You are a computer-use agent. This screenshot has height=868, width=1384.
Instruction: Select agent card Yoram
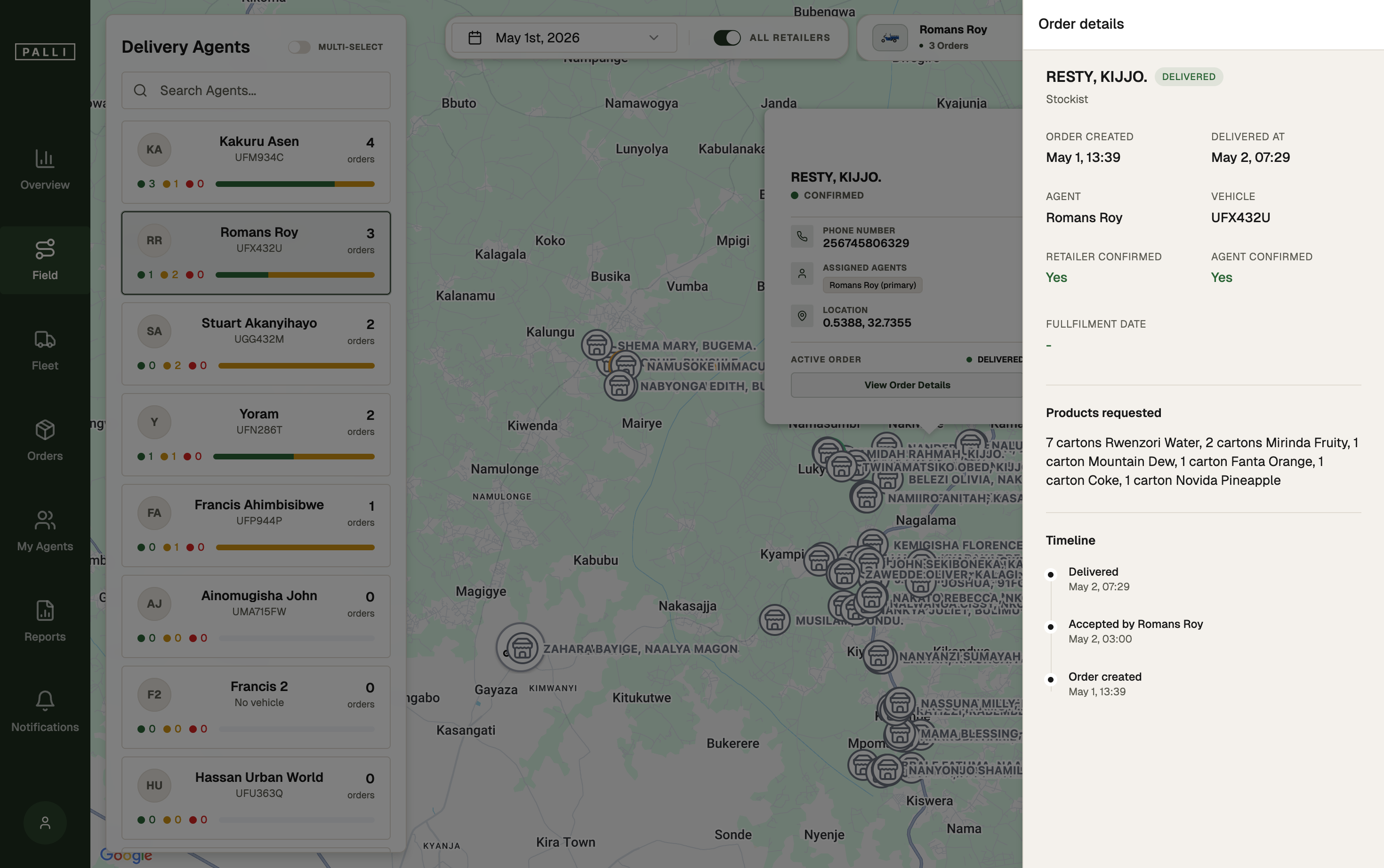(x=256, y=434)
